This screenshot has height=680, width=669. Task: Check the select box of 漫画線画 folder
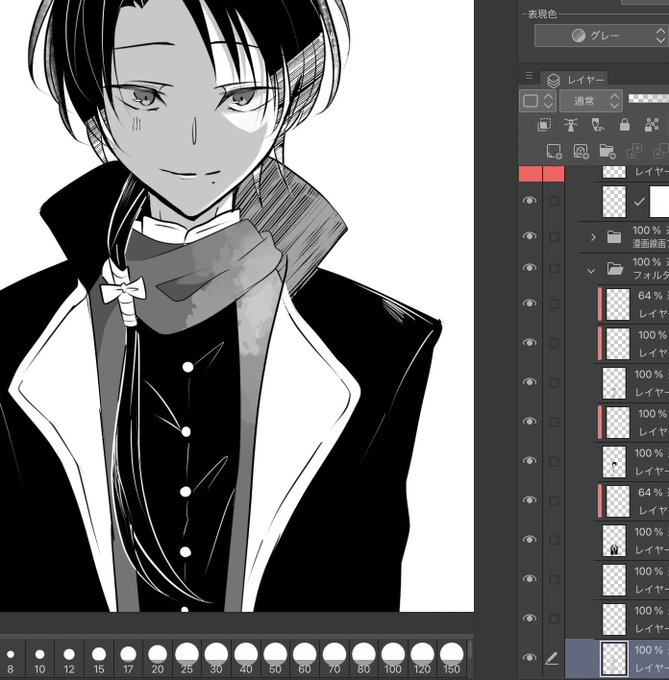pyautogui.click(x=554, y=236)
